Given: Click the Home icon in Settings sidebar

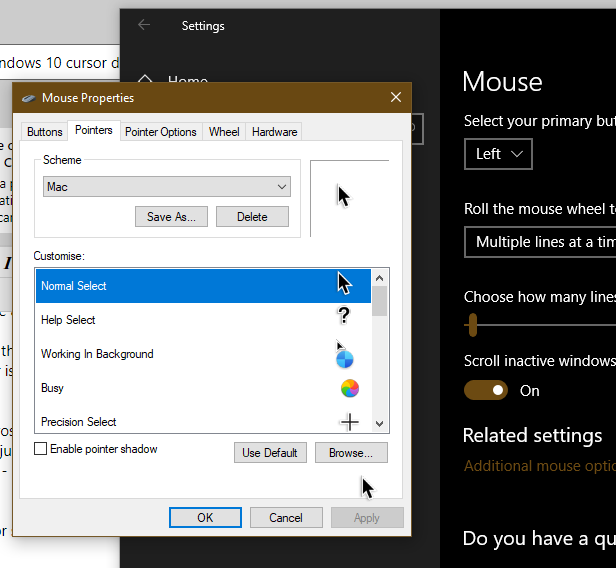Looking at the screenshot, I should 145,79.
